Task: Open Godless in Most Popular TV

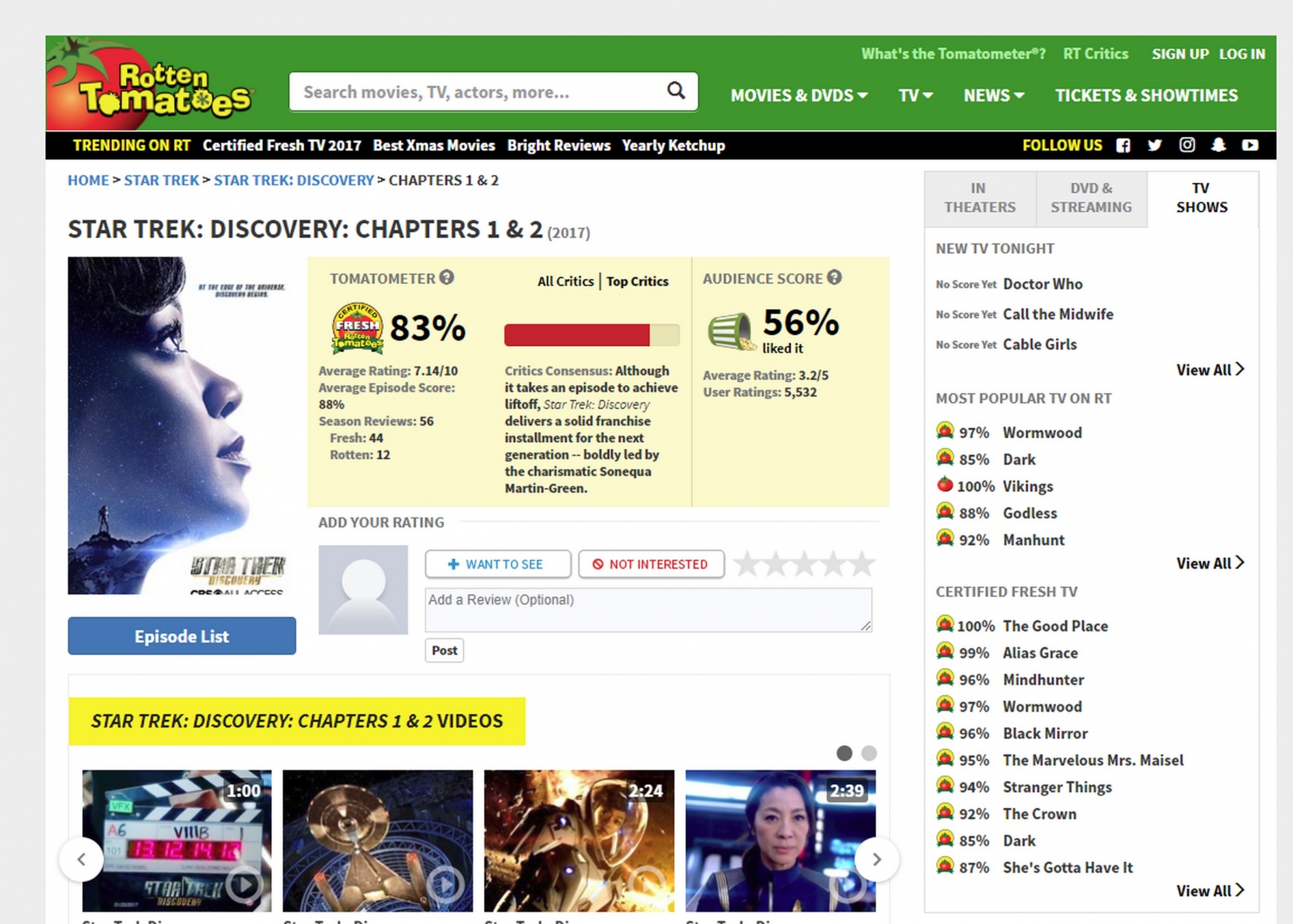Action: coord(1030,513)
